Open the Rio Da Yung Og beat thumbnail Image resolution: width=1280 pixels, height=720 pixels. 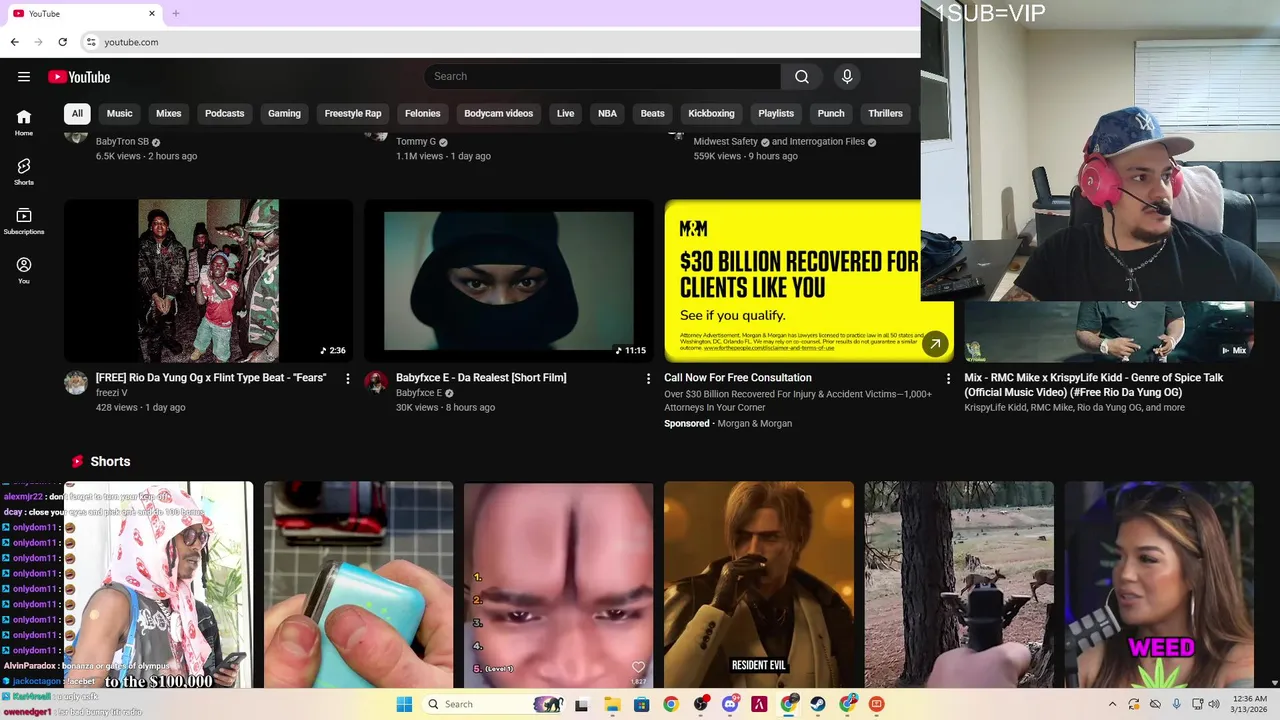click(x=209, y=281)
